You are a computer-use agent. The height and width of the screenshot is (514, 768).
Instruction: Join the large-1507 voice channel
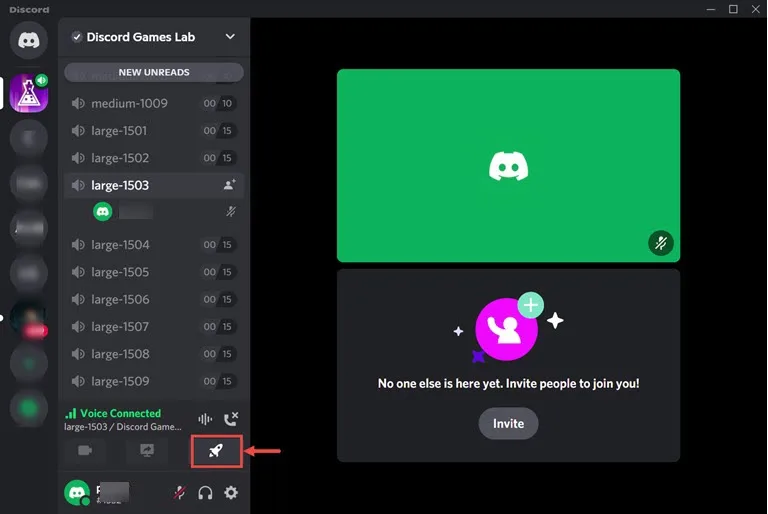pyautogui.click(x=154, y=327)
